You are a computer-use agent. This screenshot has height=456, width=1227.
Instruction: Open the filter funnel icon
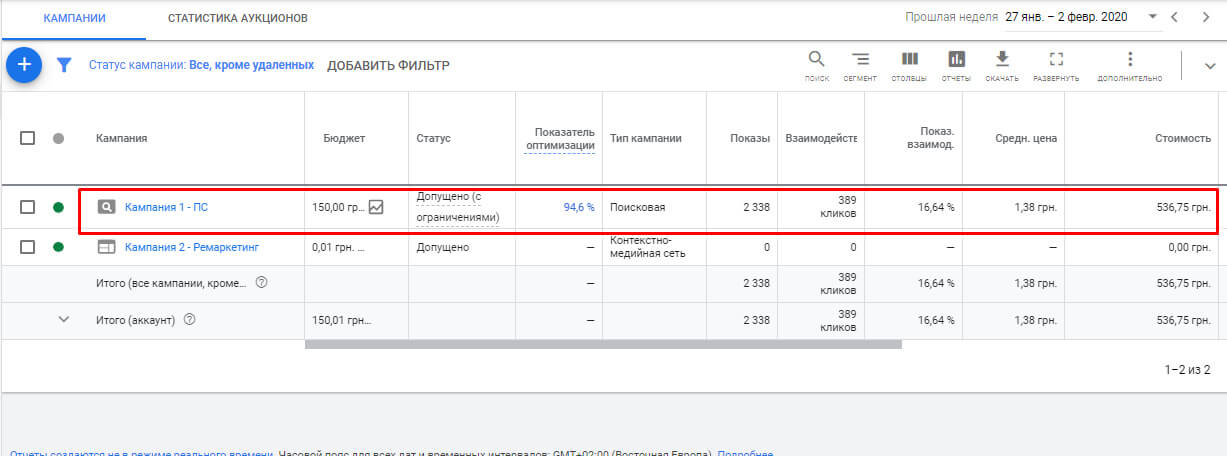(64, 65)
